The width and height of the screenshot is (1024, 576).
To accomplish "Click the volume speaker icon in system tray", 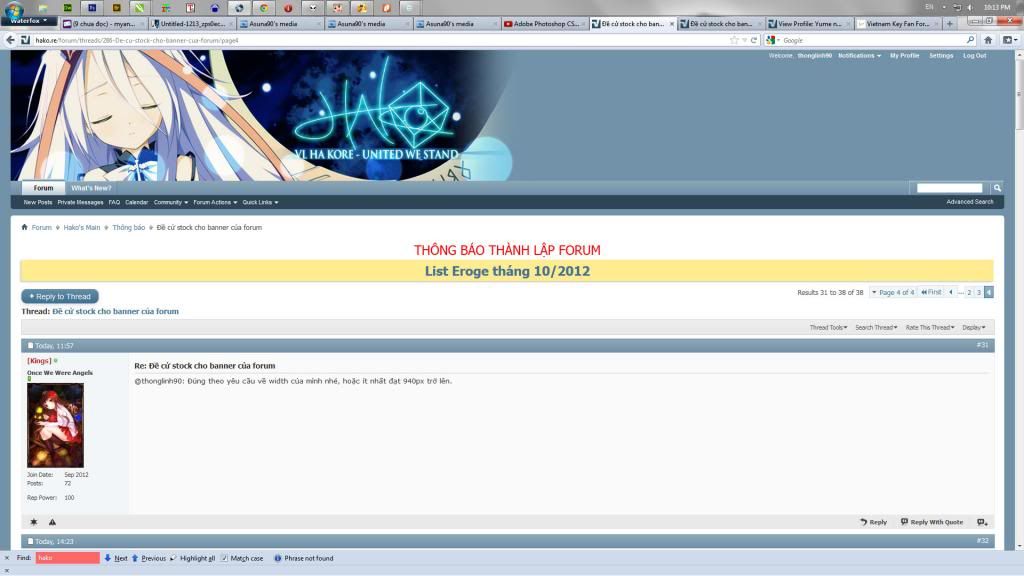I will coord(970,7).
